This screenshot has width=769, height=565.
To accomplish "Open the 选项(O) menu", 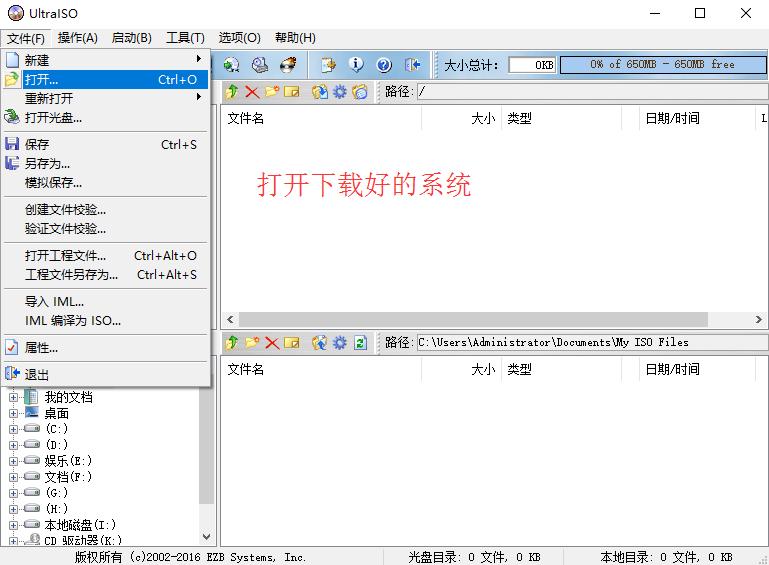I will tap(239, 38).
